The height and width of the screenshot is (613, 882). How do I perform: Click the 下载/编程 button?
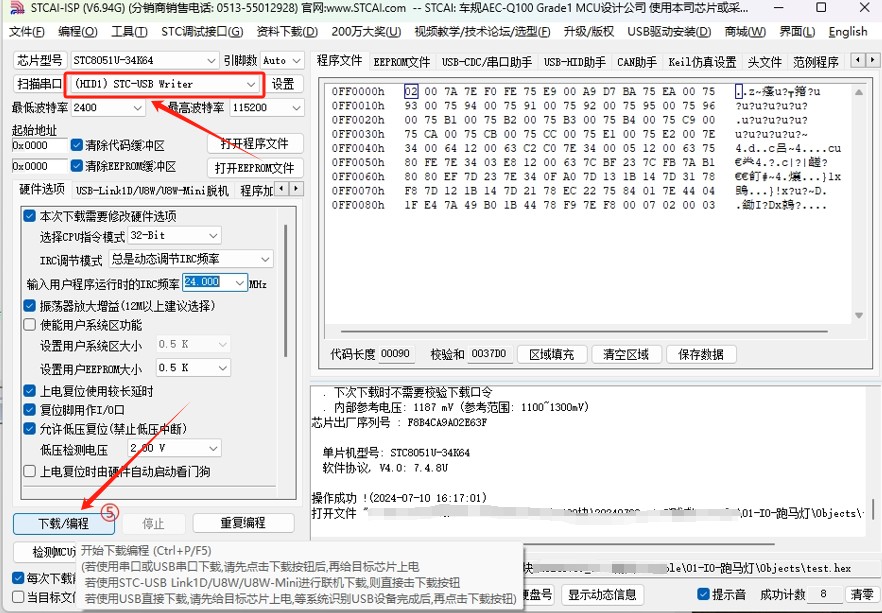point(64,524)
